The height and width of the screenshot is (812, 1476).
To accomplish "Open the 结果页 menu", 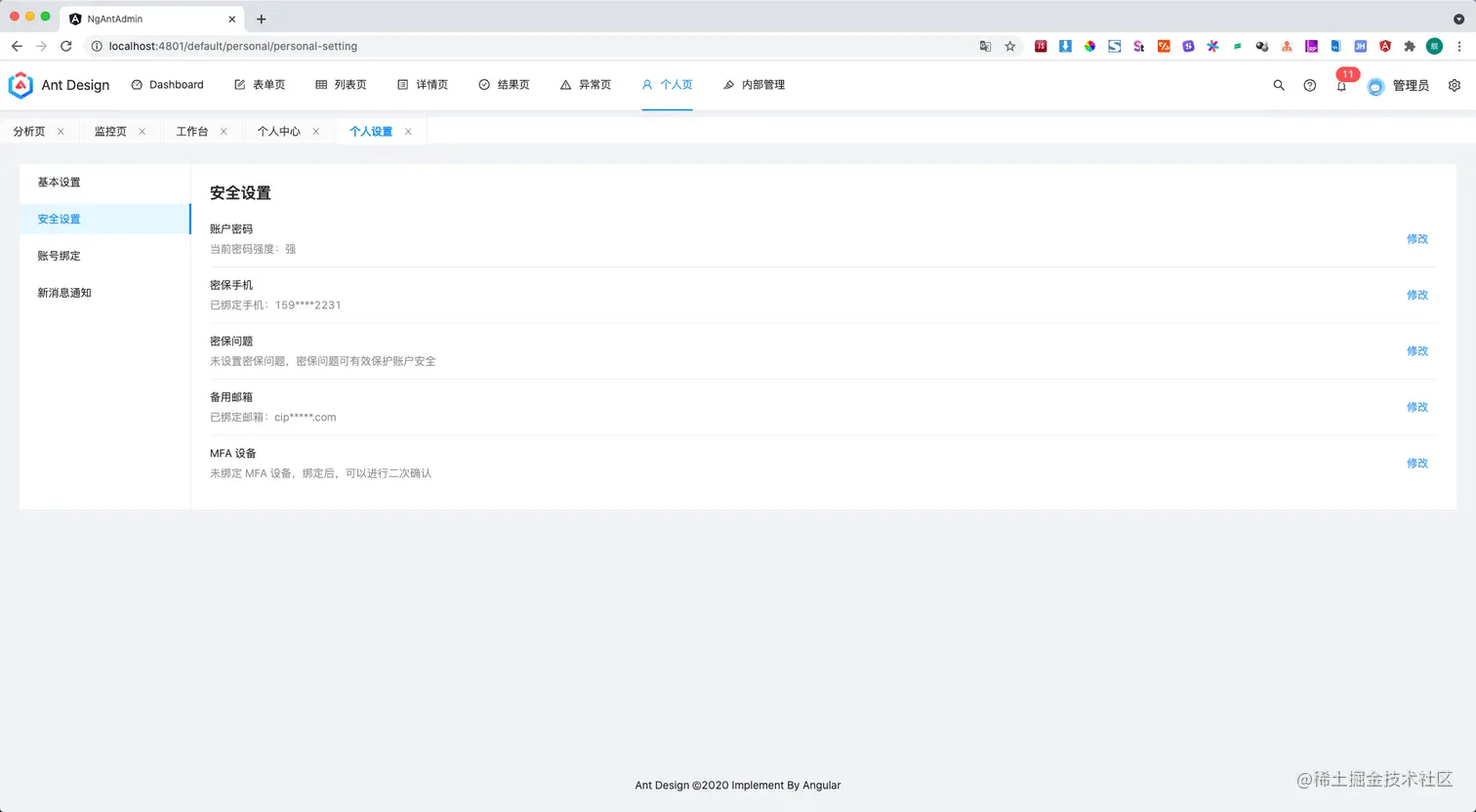I will tap(504, 85).
